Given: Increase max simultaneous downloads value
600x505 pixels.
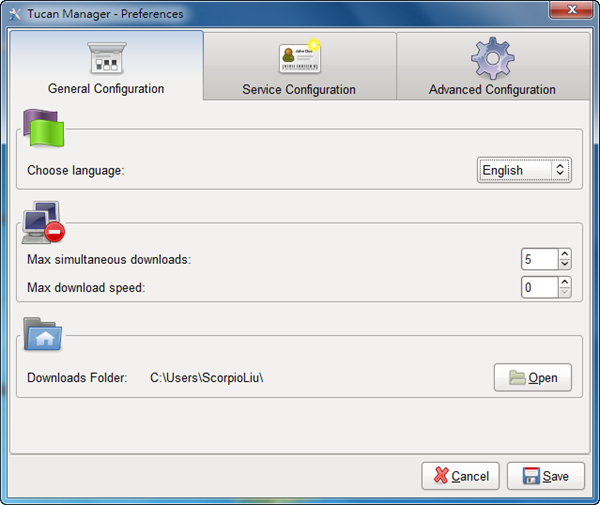Looking at the screenshot, I should (x=565, y=254).
